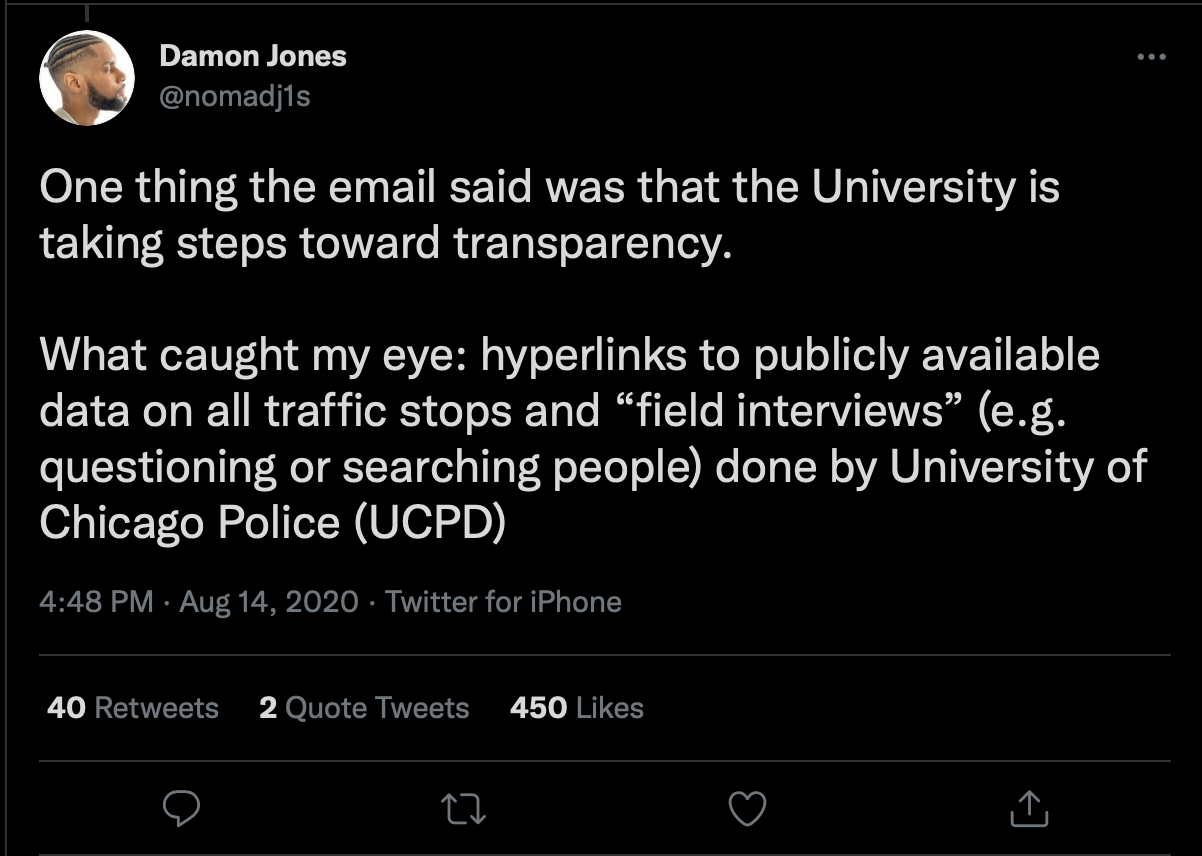Retweet this tweet using the arrows icon
Viewport: 1202px width, 856px height.
pyautogui.click(x=465, y=809)
